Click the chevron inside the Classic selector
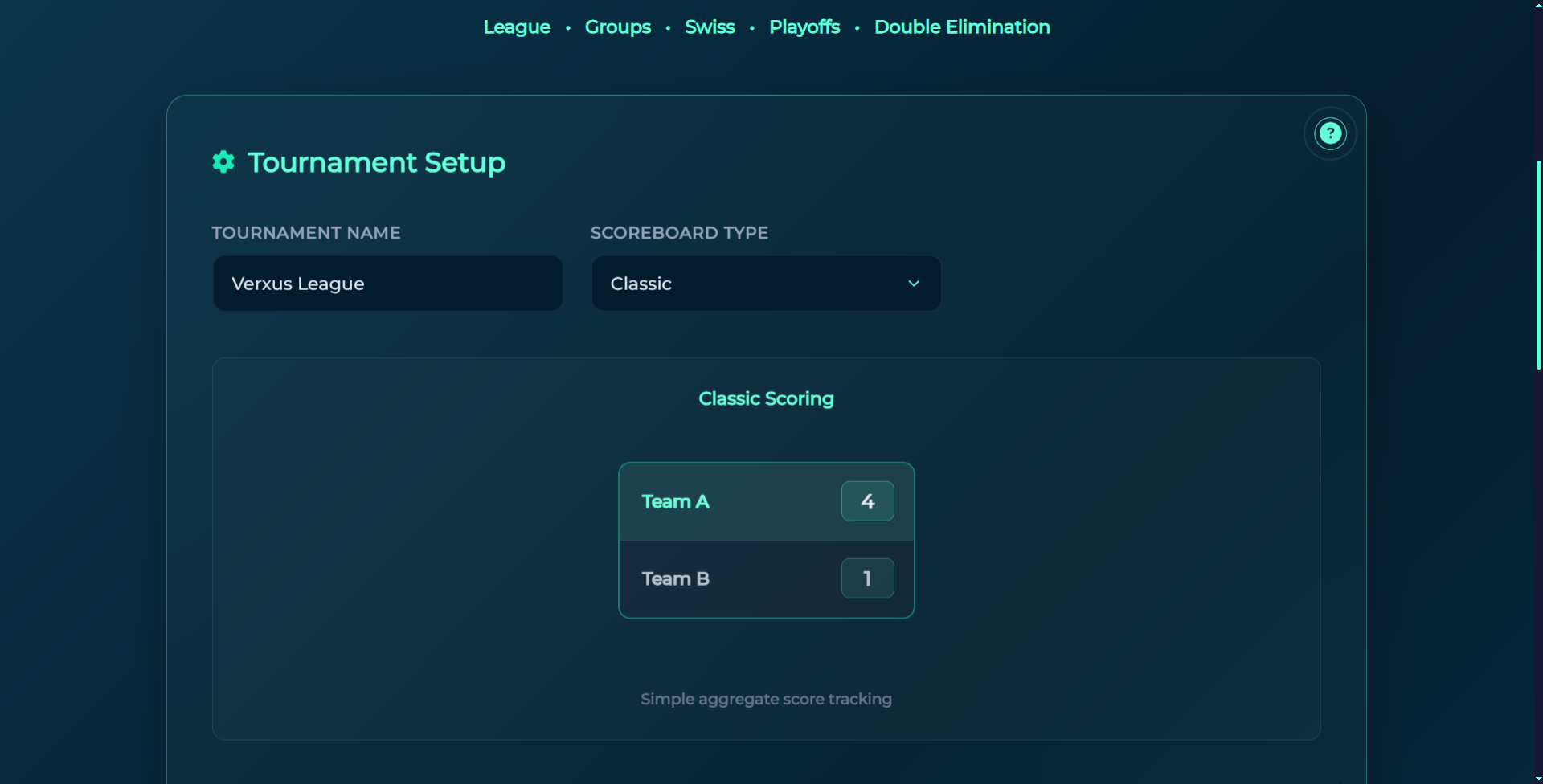Viewport: 1543px width, 784px height. (913, 283)
